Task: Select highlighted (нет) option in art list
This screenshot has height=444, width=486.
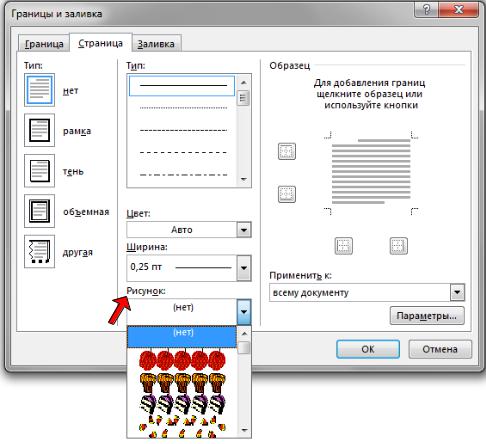Action: pyautogui.click(x=182, y=337)
